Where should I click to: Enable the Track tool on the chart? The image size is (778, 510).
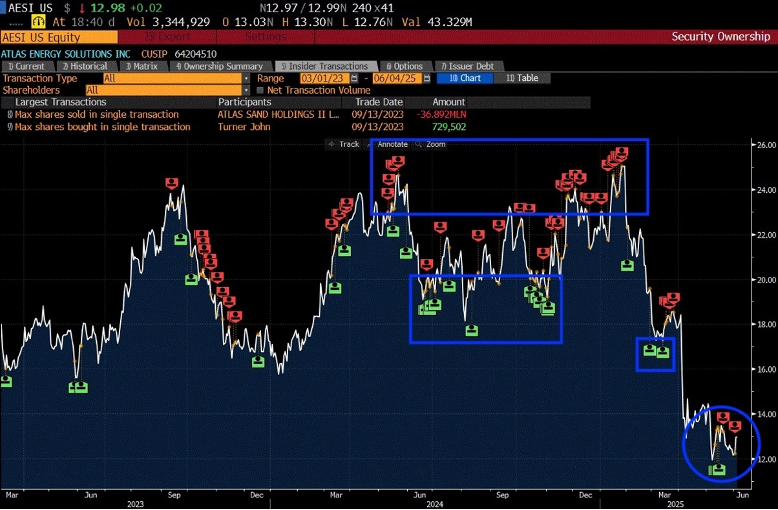click(x=344, y=144)
